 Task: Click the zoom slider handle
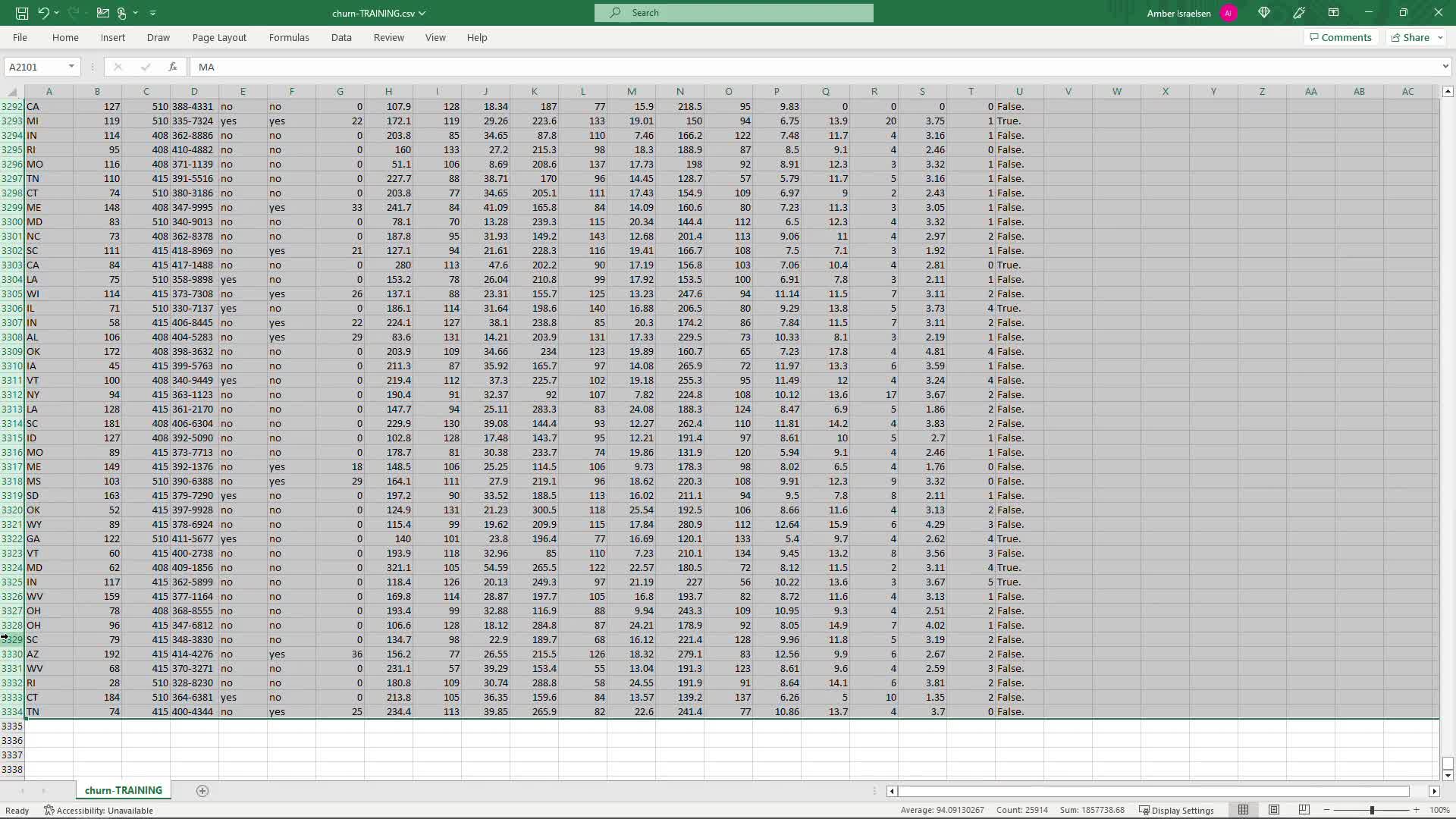pyautogui.click(x=1372, y=810)
